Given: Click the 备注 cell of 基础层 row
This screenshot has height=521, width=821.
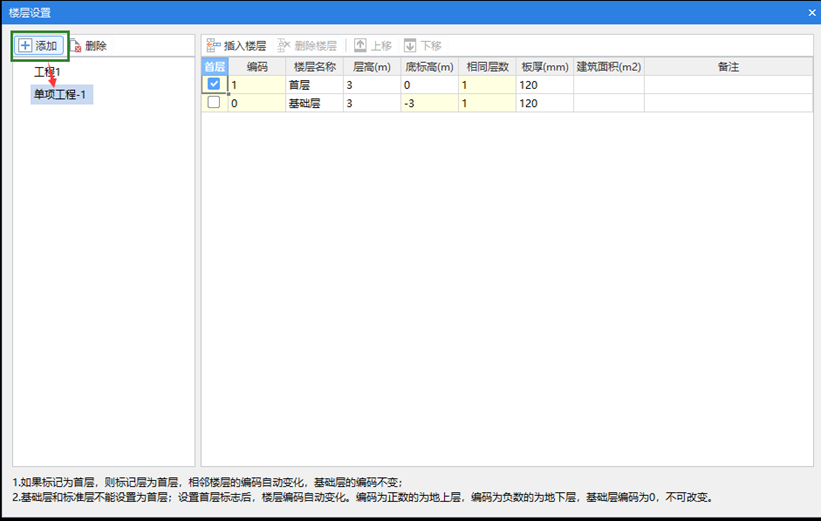Looking at the screenshot, I should (727, 102).
